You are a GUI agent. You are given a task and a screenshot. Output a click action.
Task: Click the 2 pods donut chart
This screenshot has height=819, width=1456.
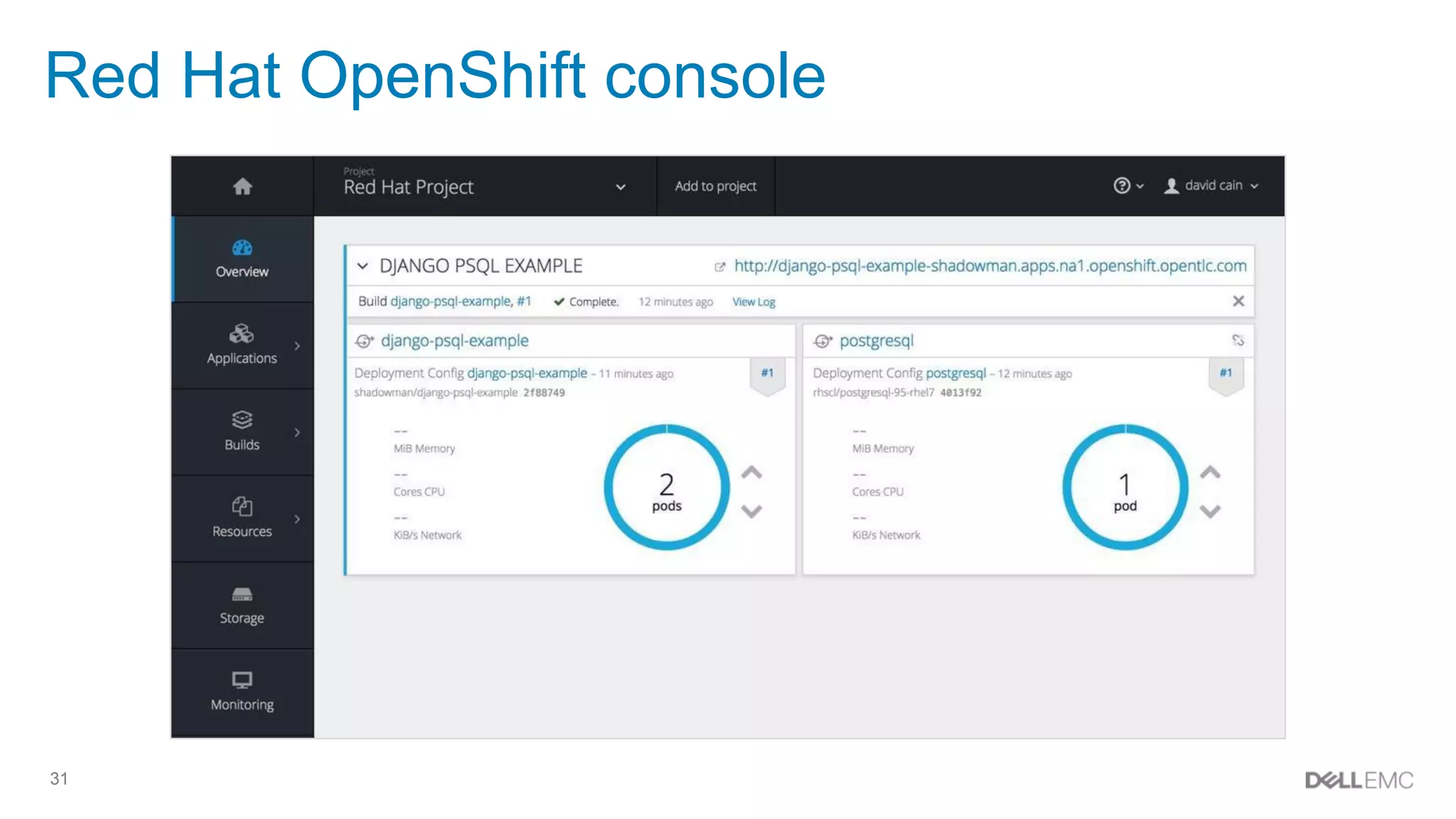point(667,487)
